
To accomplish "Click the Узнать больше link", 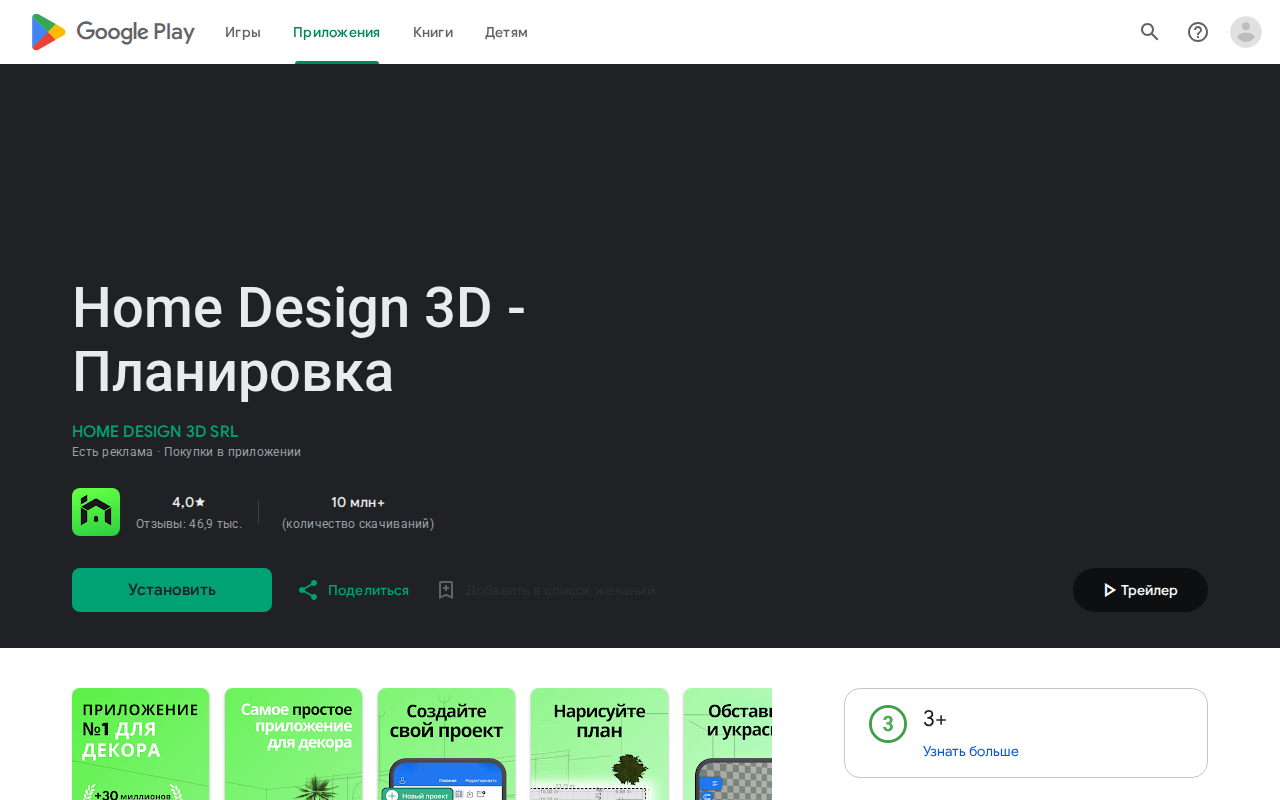I will (971, 751).
